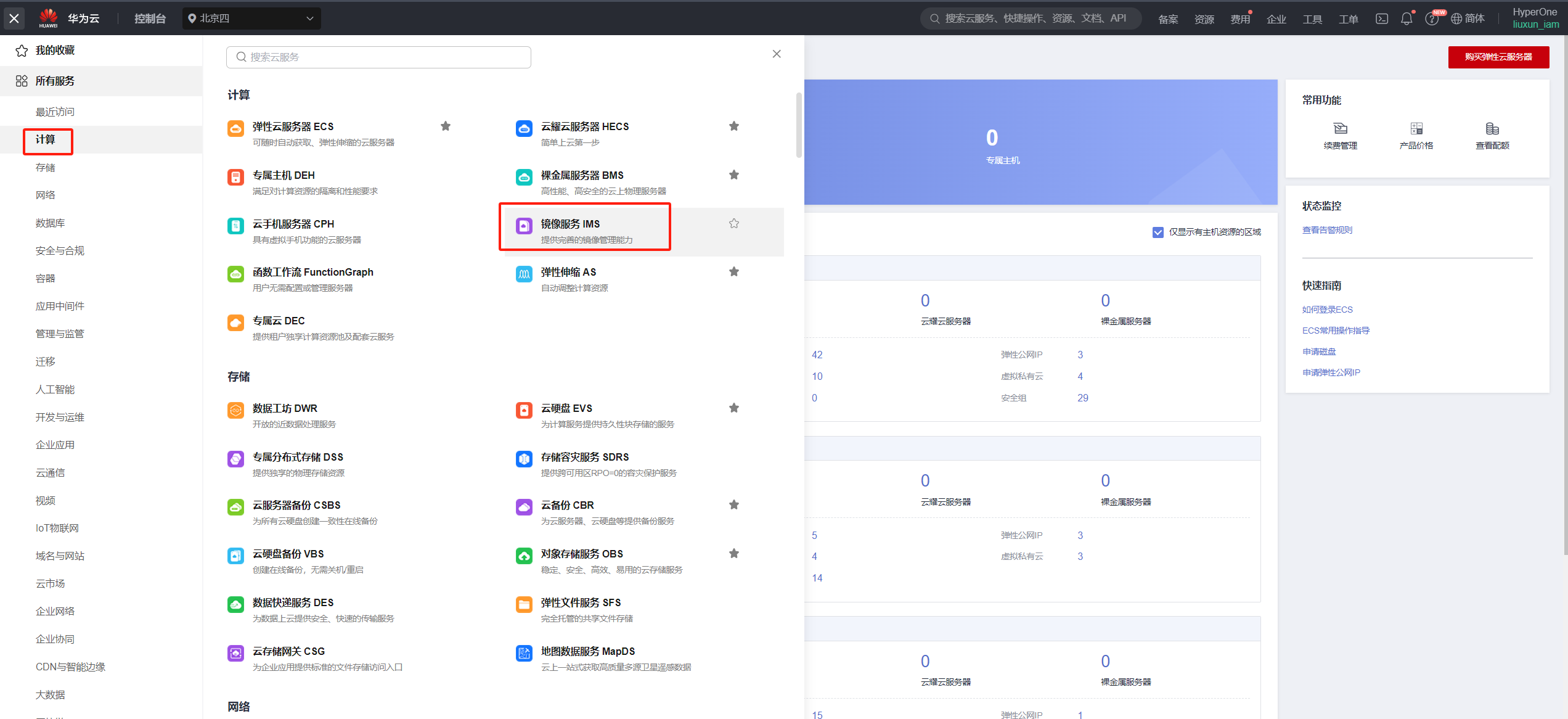Open the Beijing-4 region dropdown
1568x719 pixels.
(x=251, y=18)
